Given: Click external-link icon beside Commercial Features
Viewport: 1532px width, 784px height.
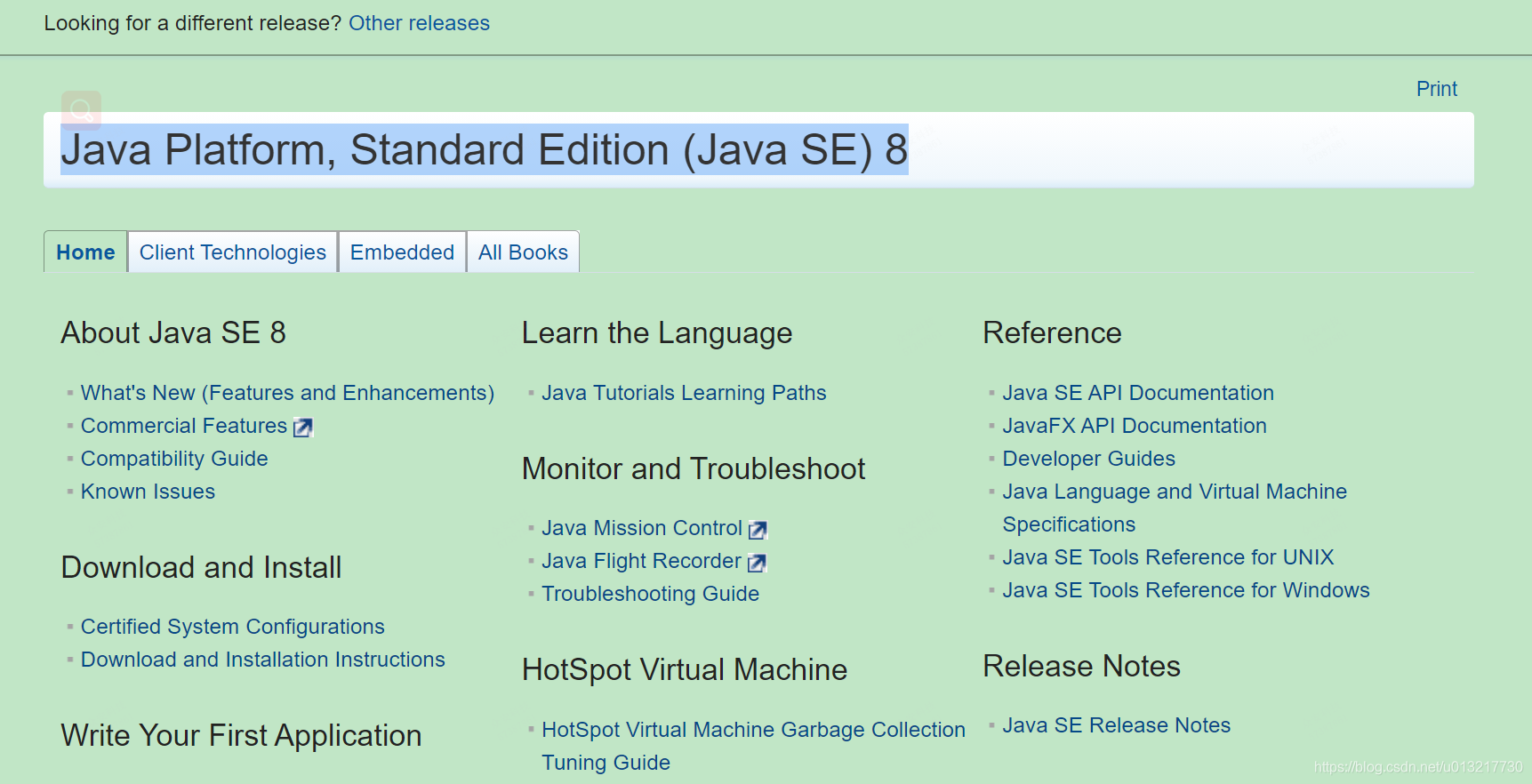Looking at the screenshot, I should point(303,428).
